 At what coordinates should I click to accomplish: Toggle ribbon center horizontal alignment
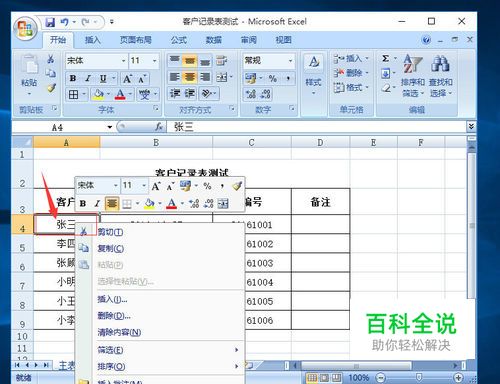(x=190, y=77)
